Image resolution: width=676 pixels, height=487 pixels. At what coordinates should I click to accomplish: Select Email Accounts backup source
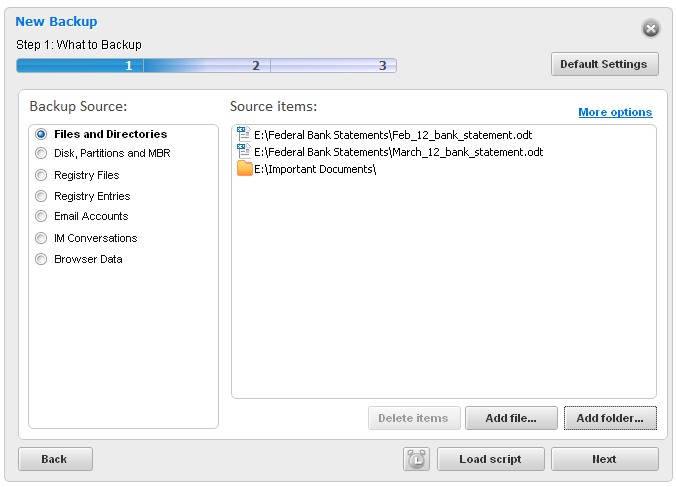pos(41,216)
